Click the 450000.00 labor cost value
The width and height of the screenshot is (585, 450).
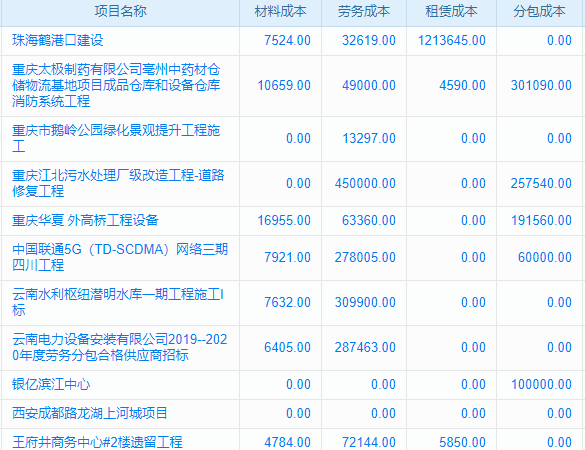point(365,183)
